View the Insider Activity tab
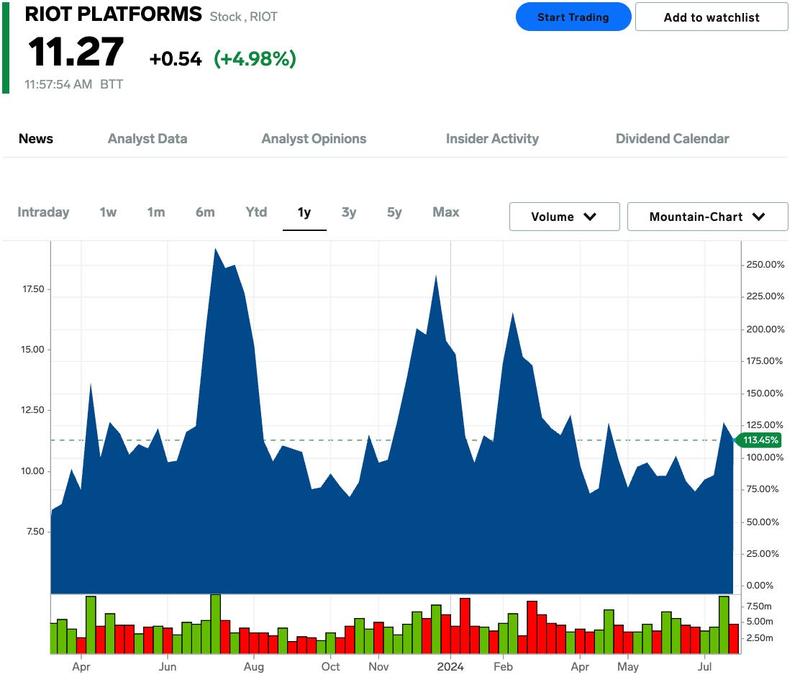The height and width of the screenshot is (685, 800). point(492,139)
